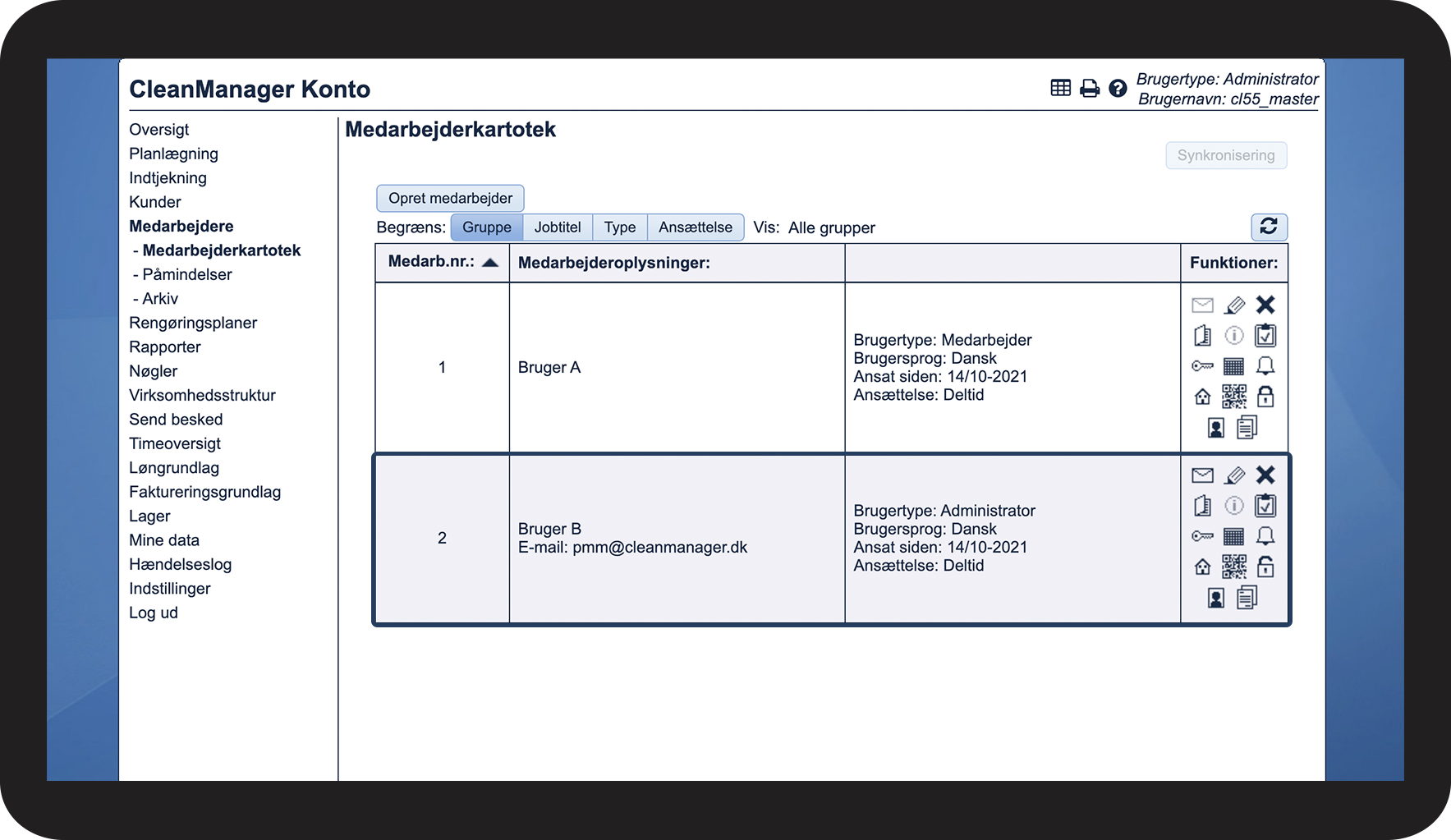Viewport: 1451px width, 840px height.
Task: Click the clipboard checkmark icon for Bruger A
Action: pyautogui.click(x=1265, y=335)
